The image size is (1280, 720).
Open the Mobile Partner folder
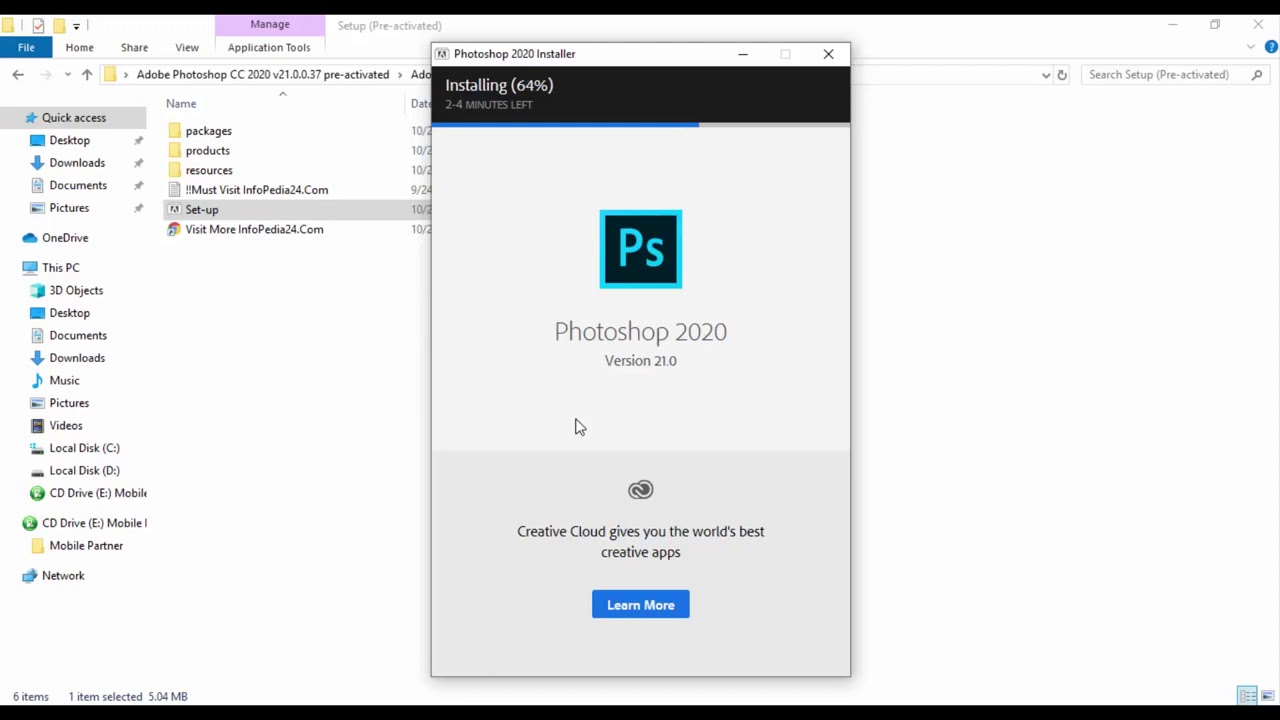(x=86, y=546)
